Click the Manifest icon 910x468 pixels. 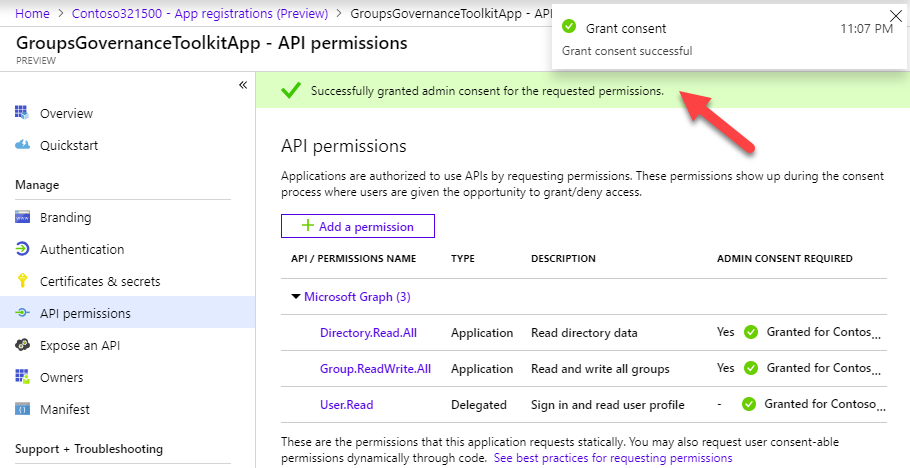22,409
